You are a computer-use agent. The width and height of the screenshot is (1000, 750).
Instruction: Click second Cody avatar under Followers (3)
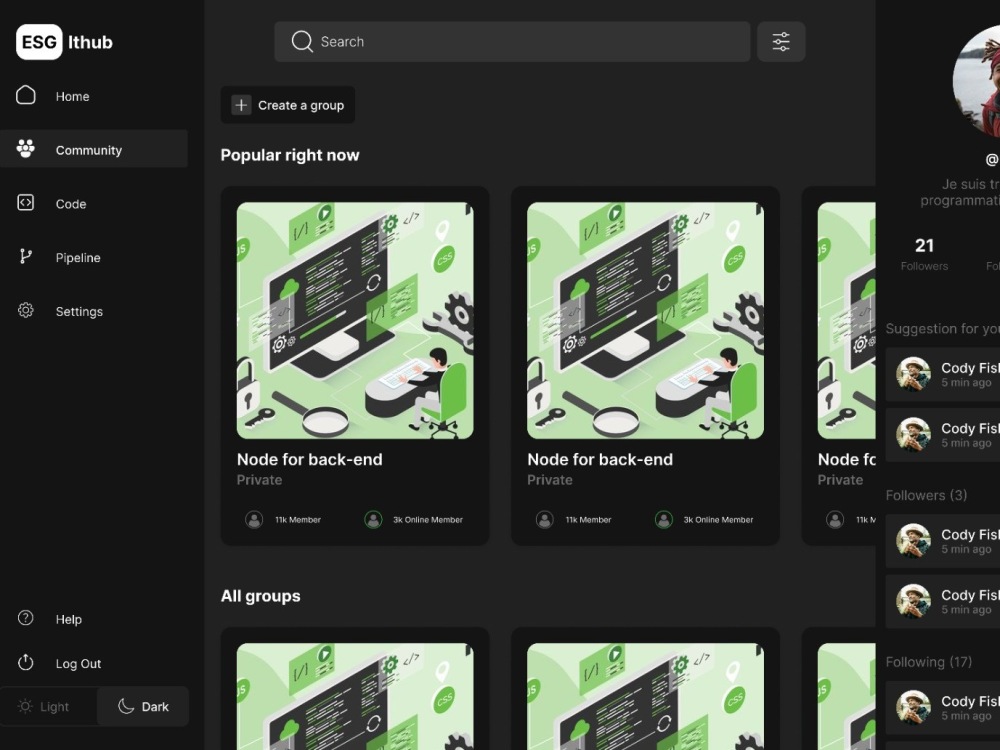tap(913, 601)
